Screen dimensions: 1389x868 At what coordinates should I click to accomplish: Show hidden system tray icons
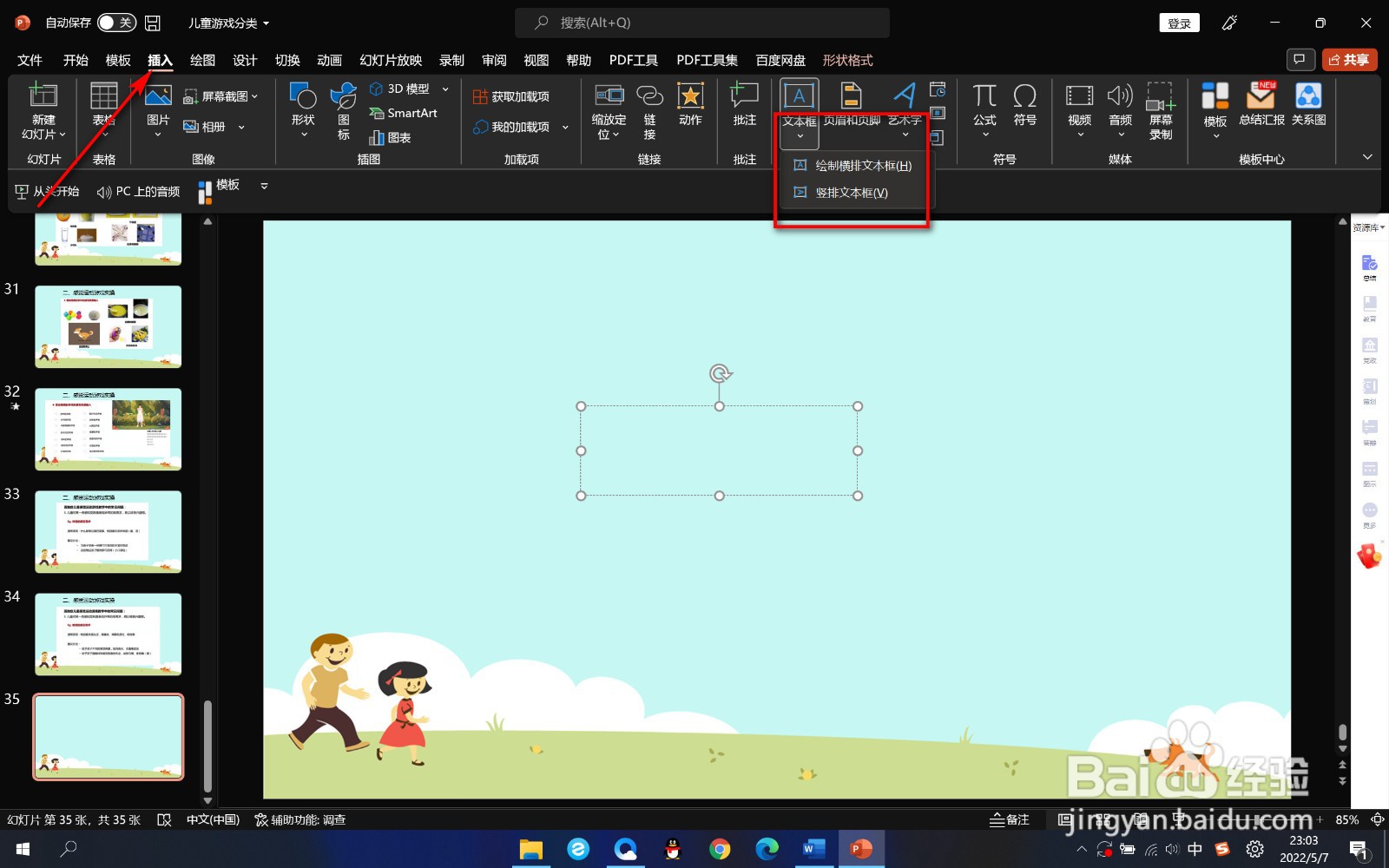(x=1081, y=849)
